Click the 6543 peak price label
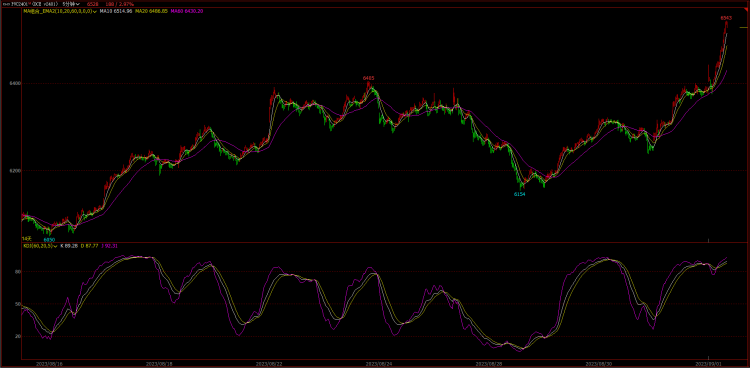750x368 pixels. (x=726, y=18)
